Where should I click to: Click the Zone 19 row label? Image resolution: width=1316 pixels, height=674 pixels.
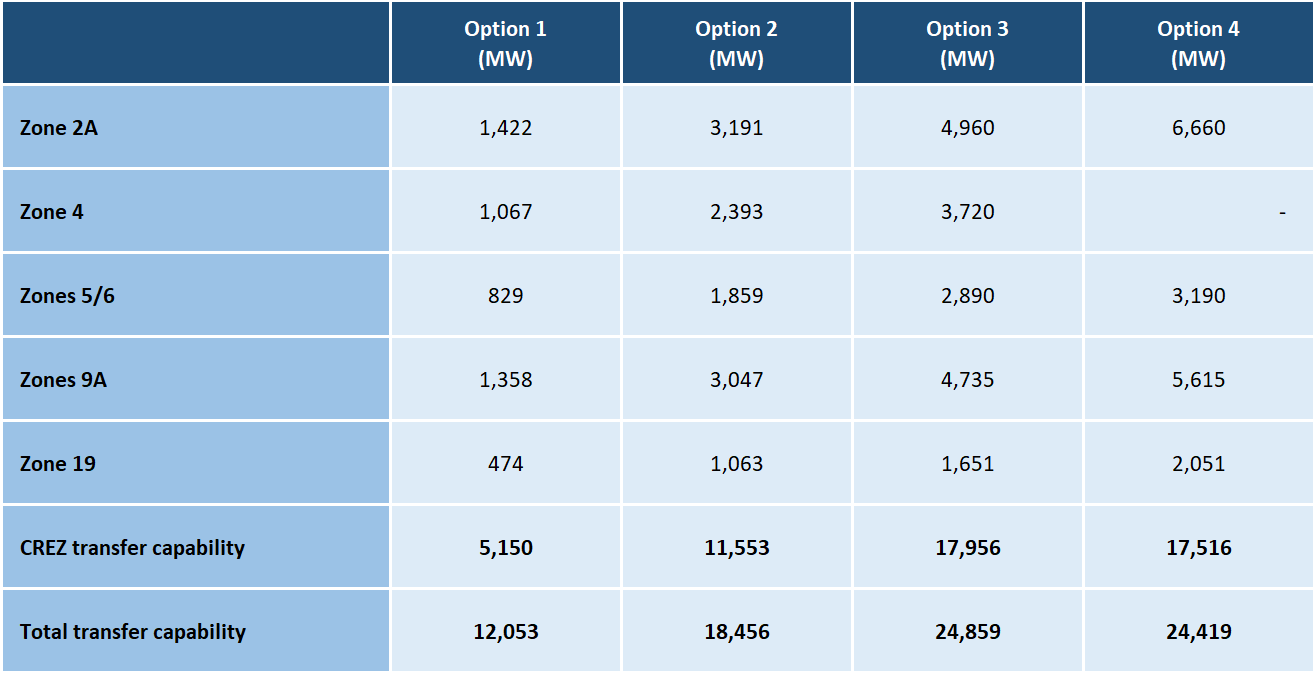tap(58, 464)
